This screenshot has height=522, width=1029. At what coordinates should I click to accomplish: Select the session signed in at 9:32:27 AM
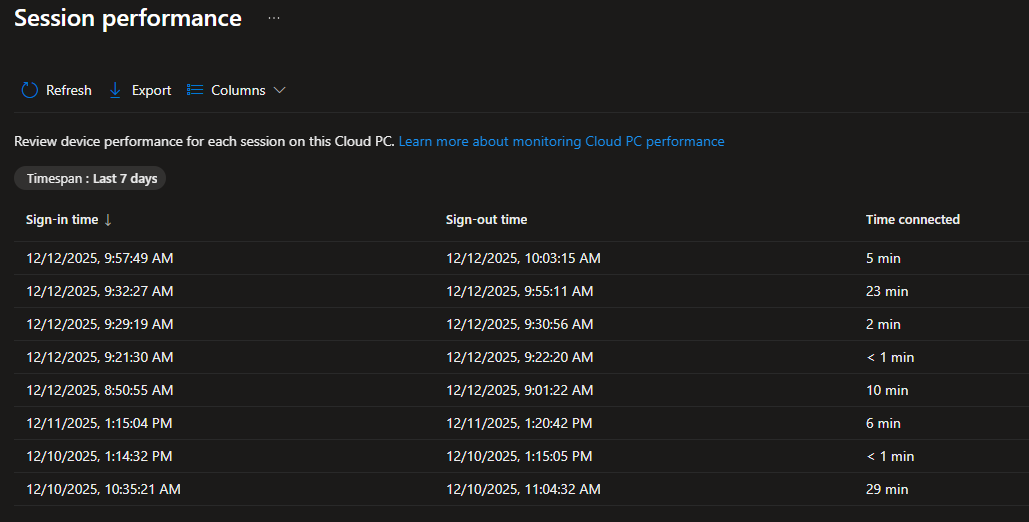(100, 291)
